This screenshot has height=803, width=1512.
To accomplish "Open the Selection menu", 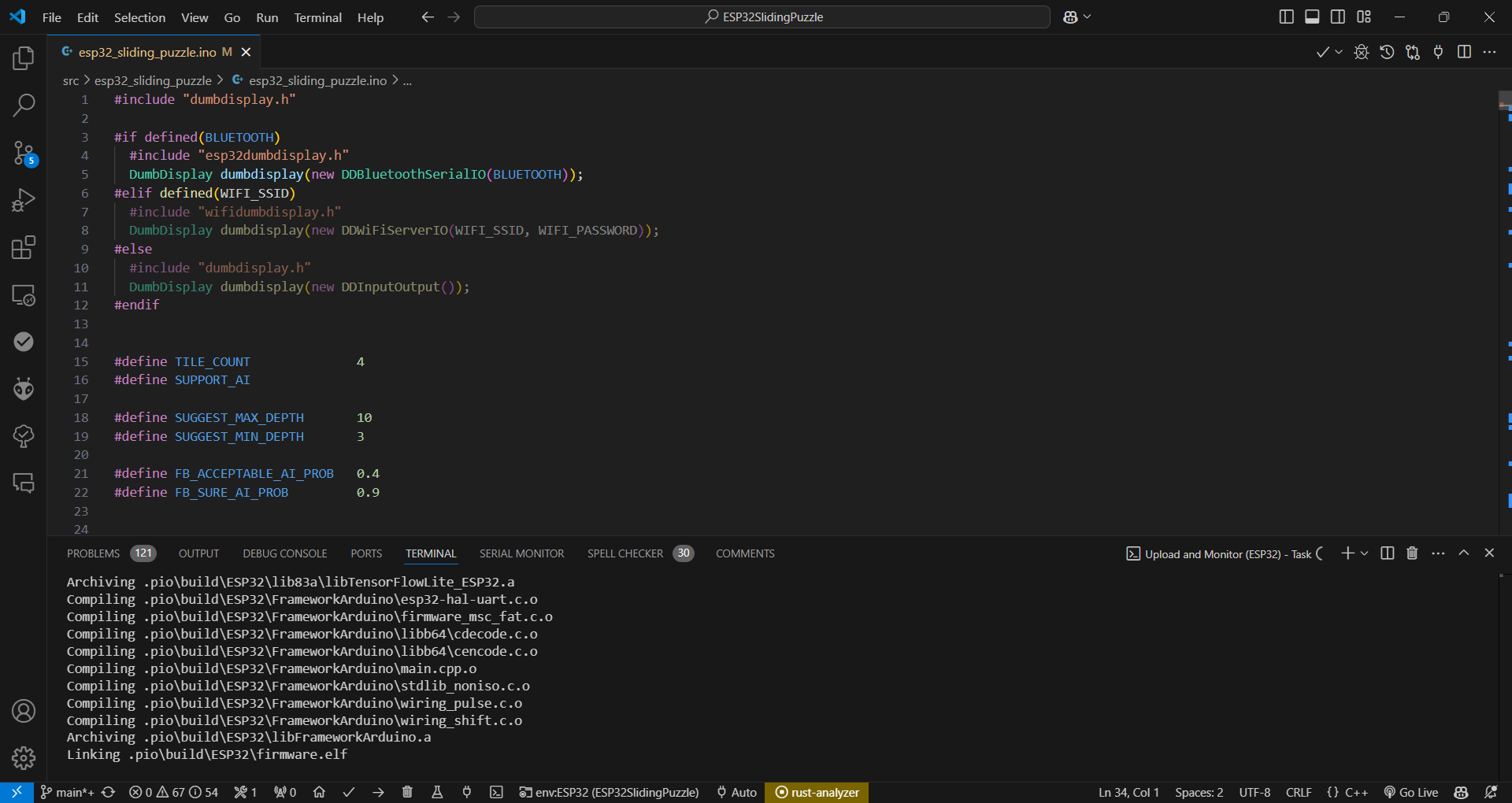I will [x=139, y=17].
